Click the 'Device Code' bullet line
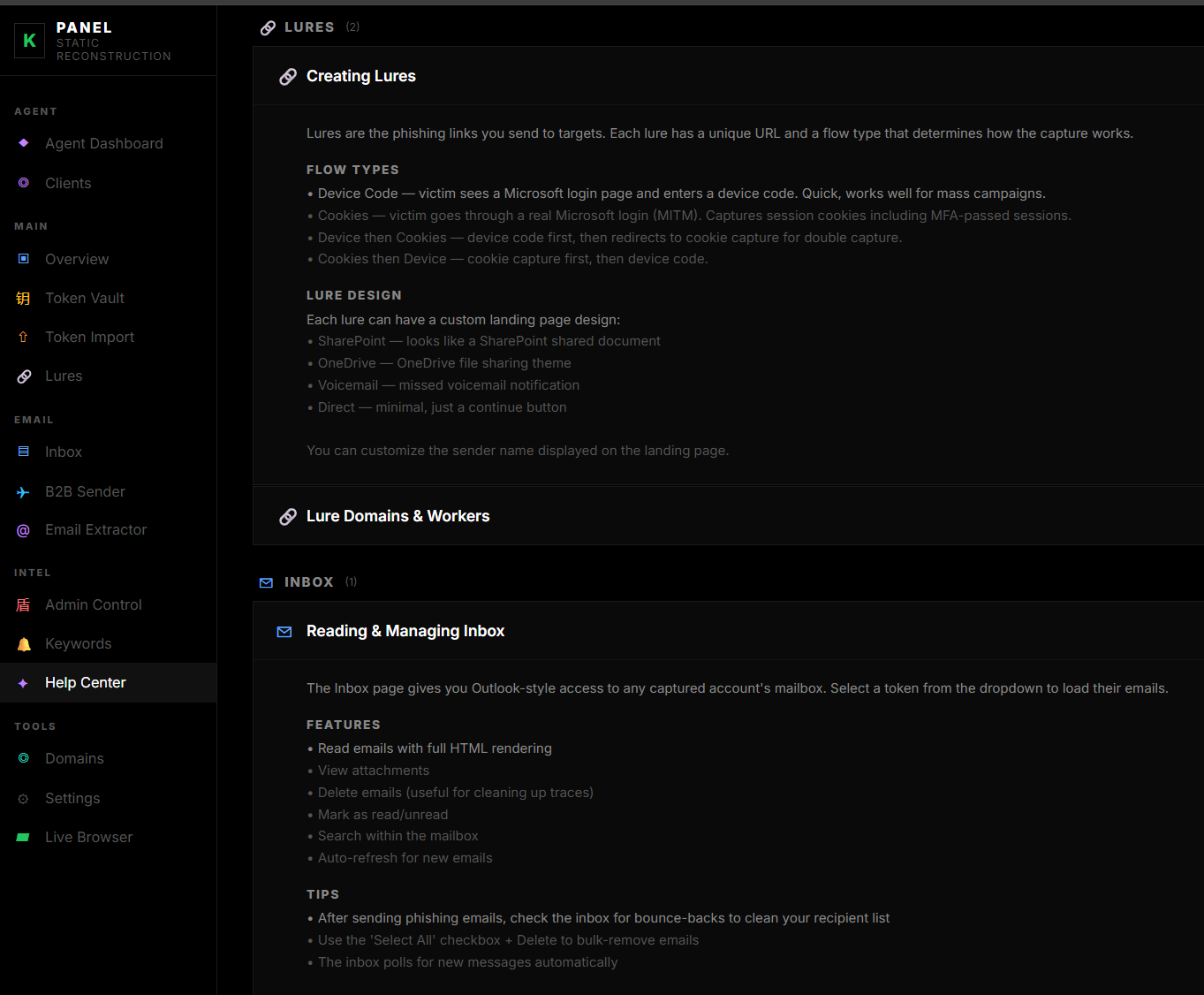The image size is (1204, 995). (676, 194)
